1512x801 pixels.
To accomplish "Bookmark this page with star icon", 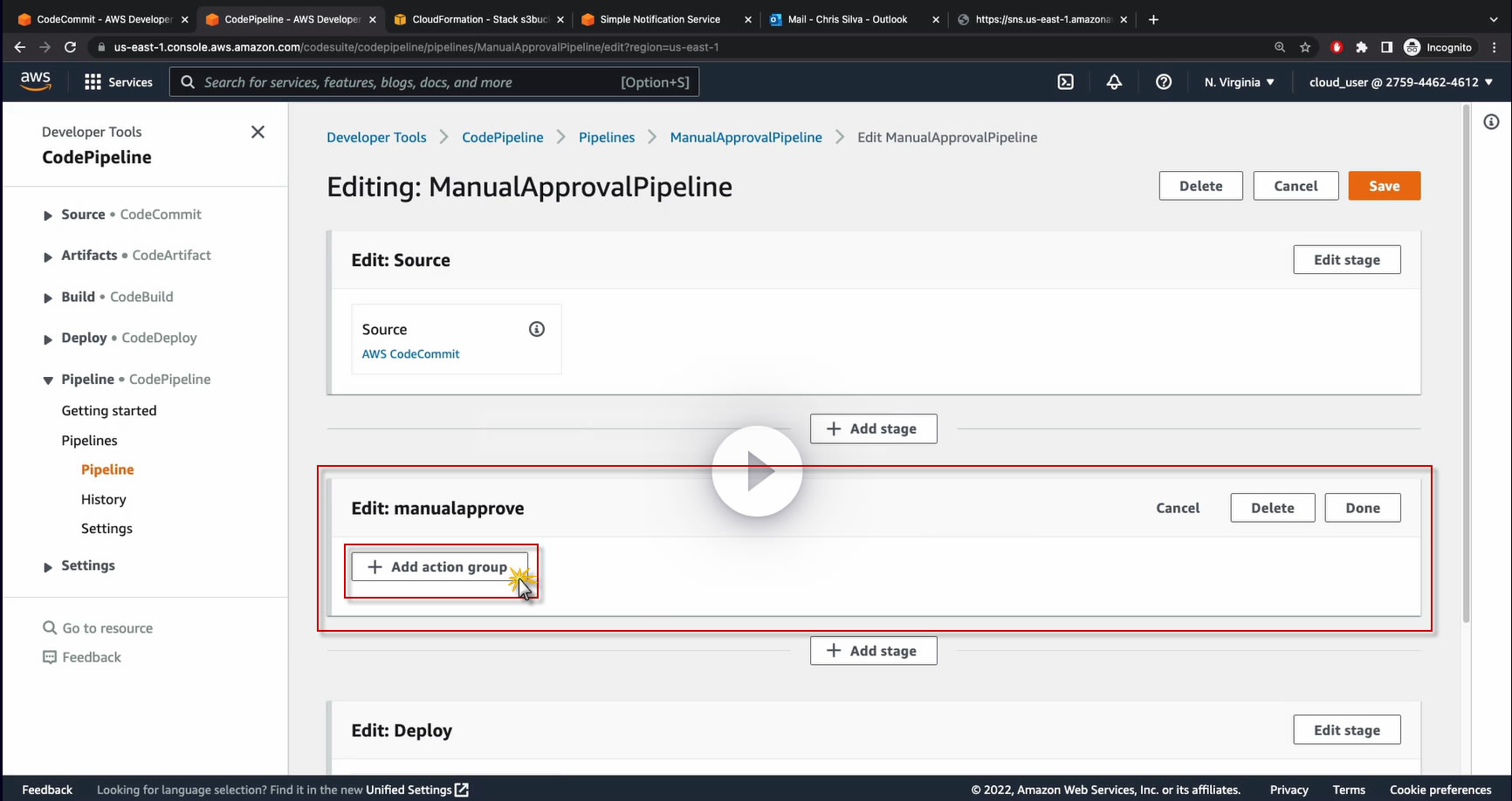I will (1305, 47).
